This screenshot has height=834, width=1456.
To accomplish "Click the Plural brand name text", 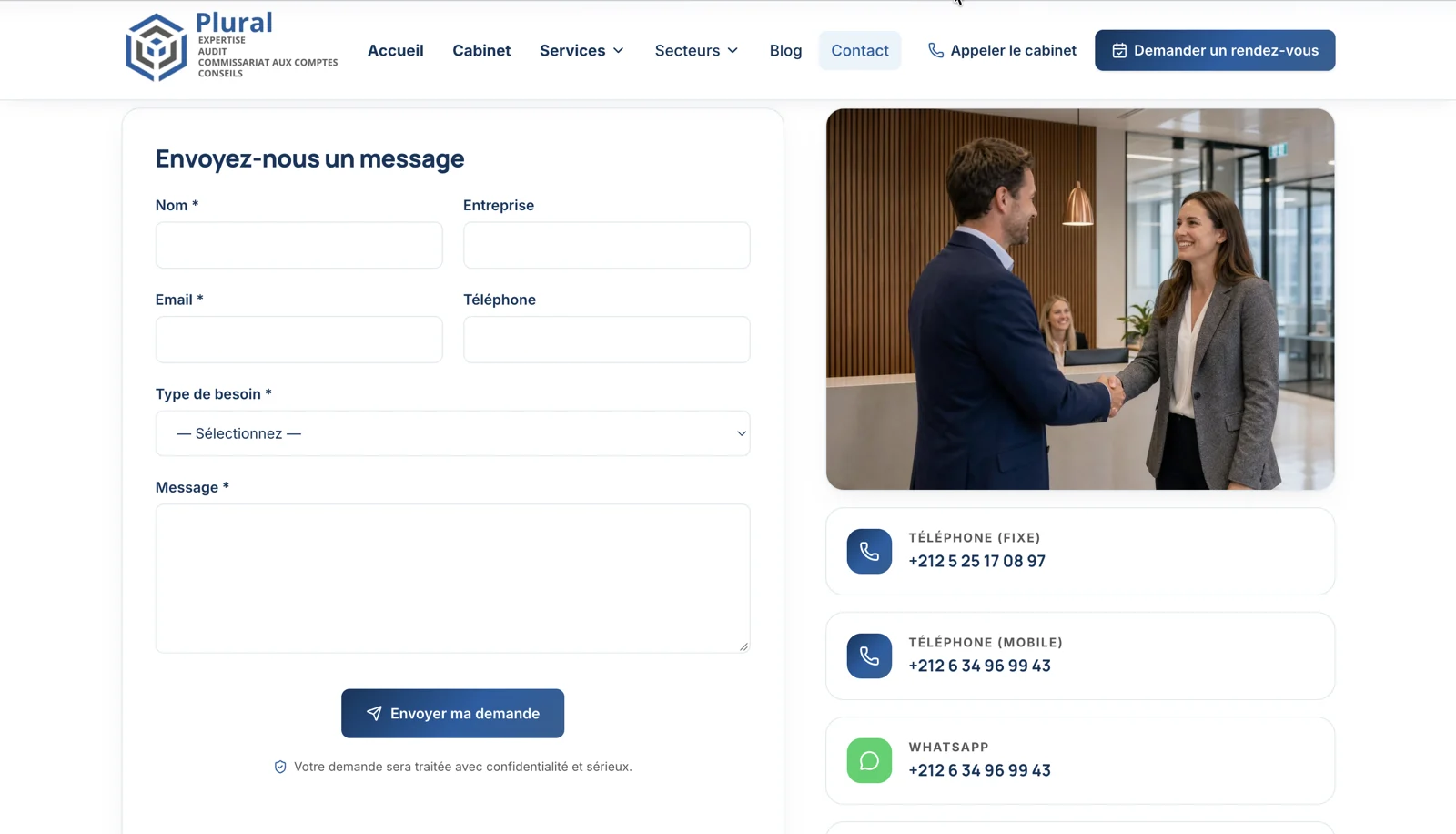I will [234, 22].
